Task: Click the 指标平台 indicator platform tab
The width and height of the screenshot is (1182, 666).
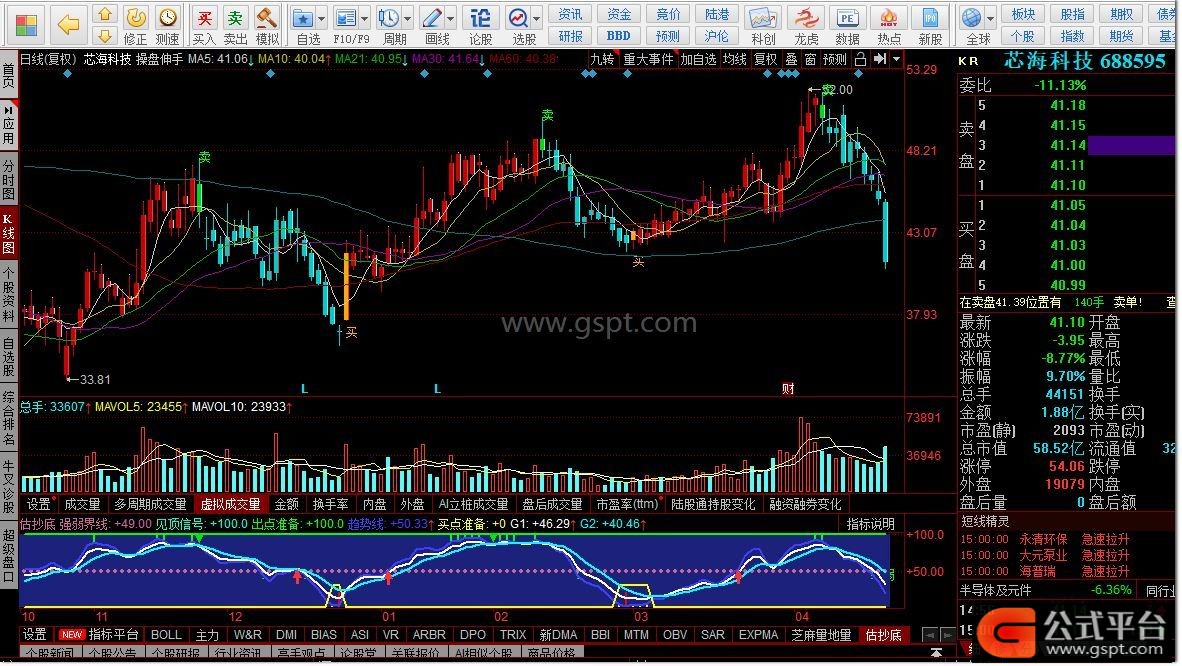Action: 113,635
